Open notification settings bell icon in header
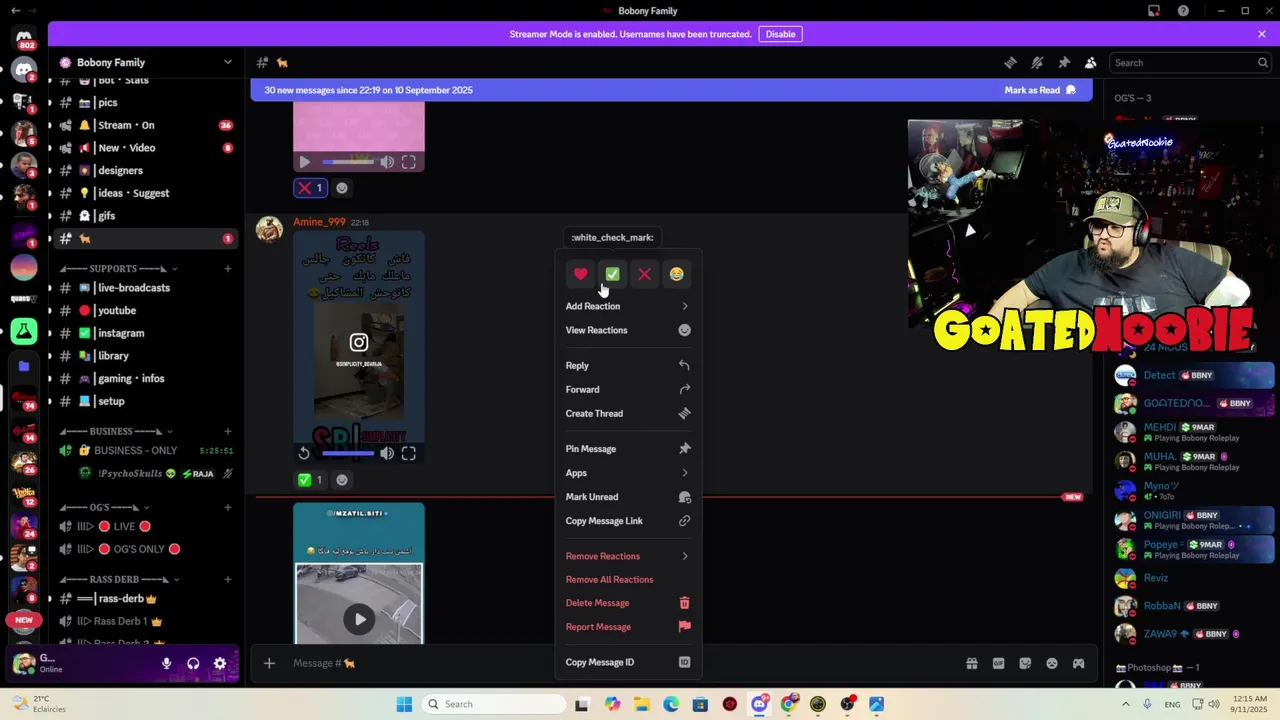Viewport: 1280px width, 720px height. [1037, 63]
